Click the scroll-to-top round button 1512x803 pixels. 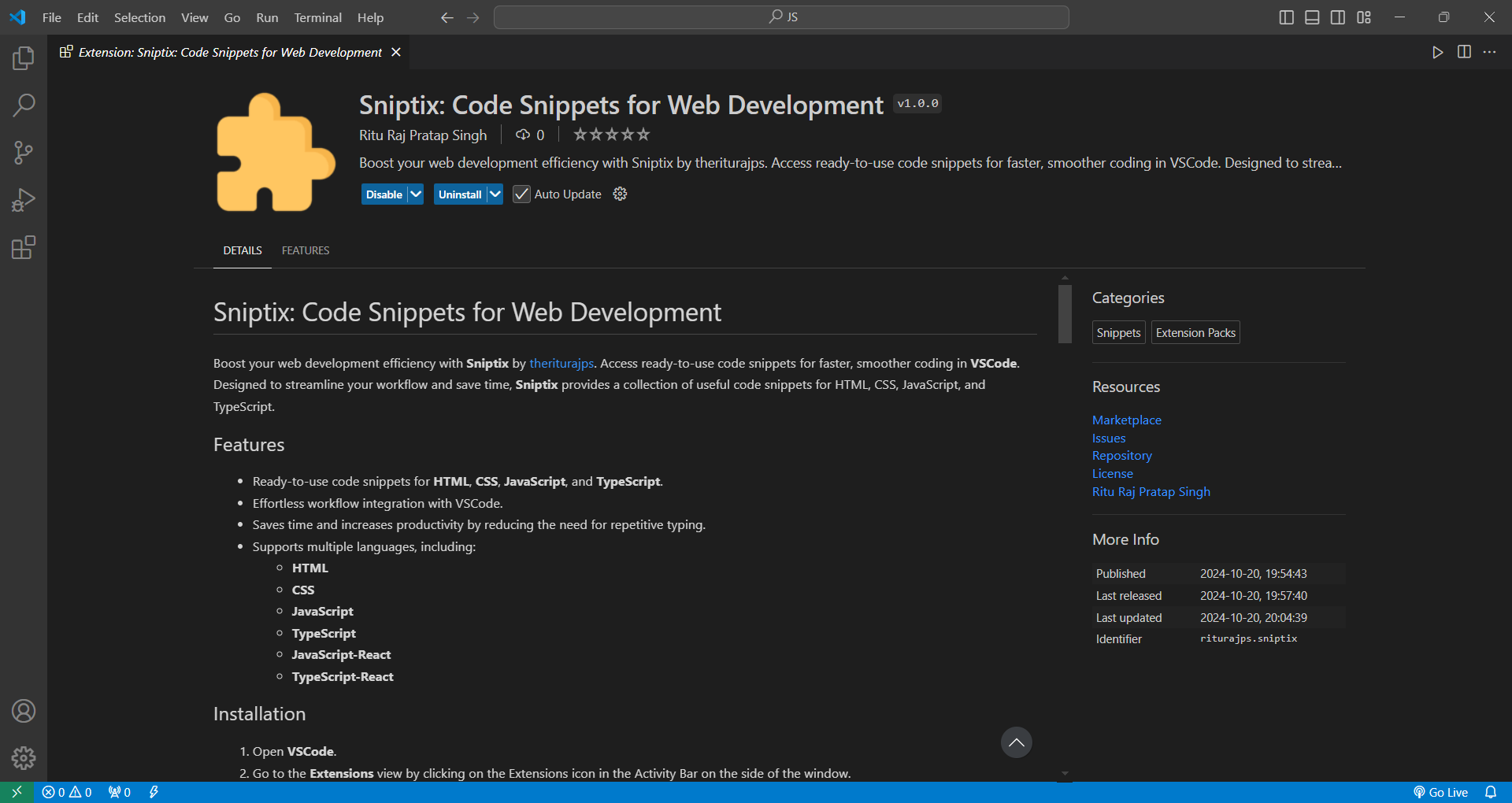coord(1017,742)
